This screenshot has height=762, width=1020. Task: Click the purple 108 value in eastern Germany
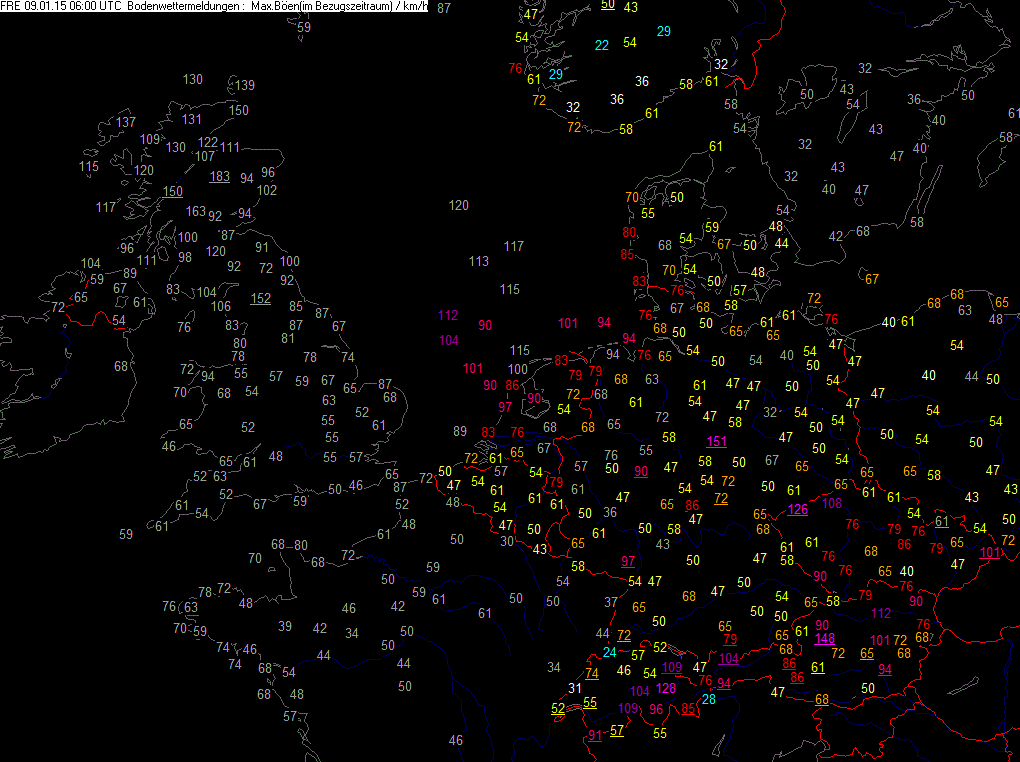[831, 503]
